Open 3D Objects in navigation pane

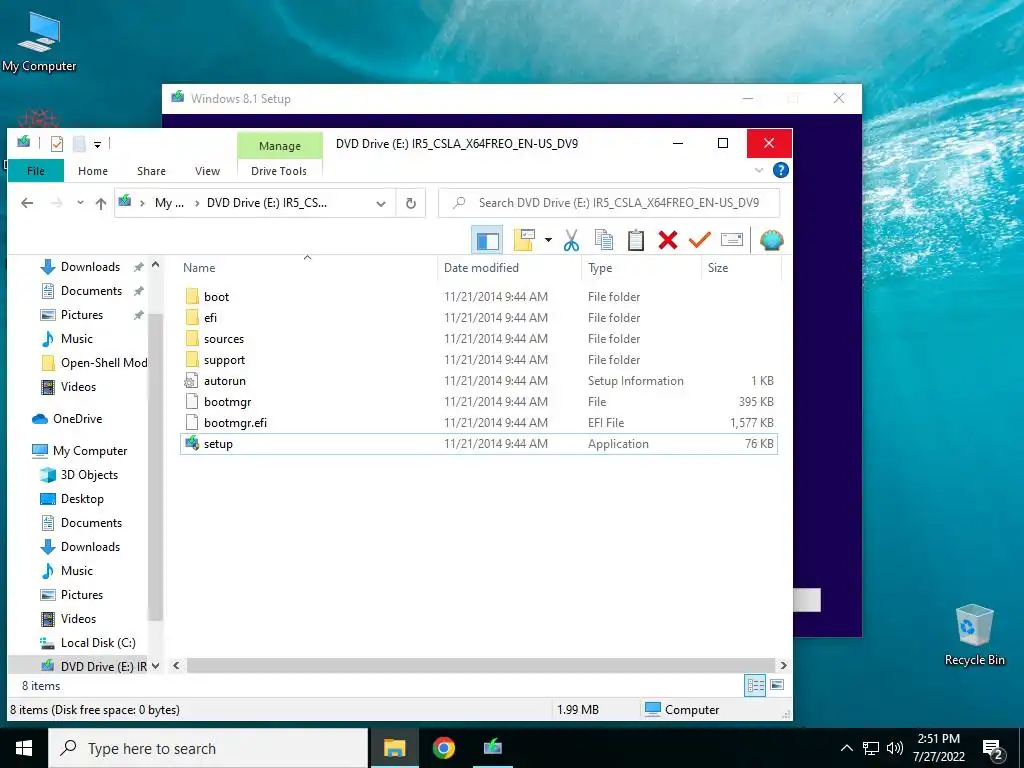(x=89, y=475)
